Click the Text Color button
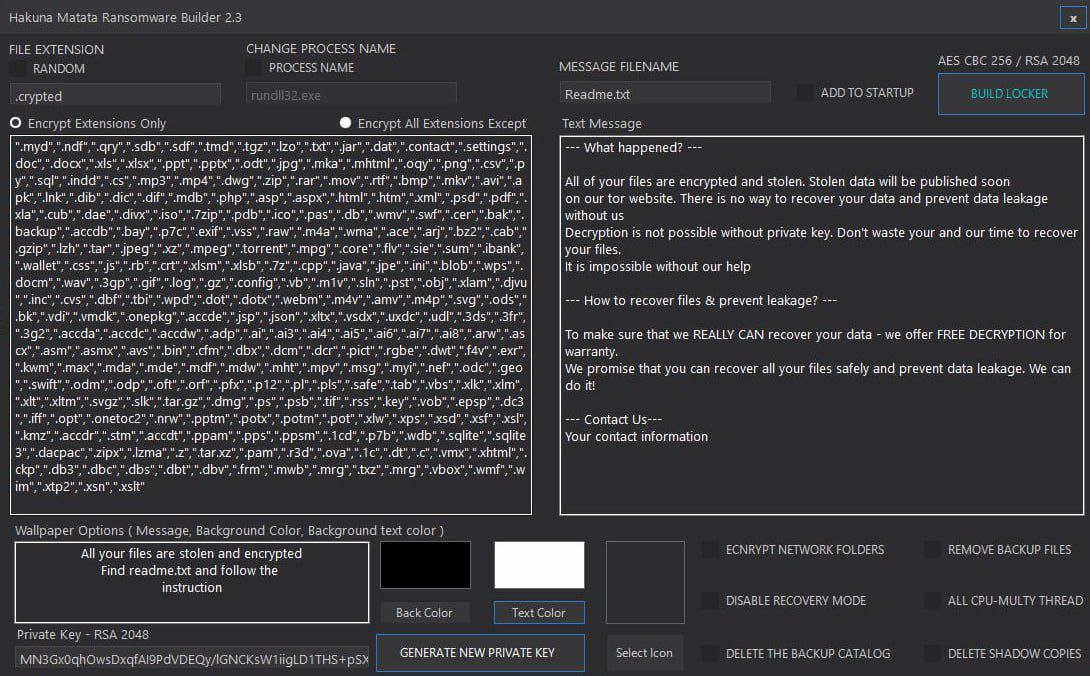The height and width of the screenshot is (676, 1090). [x=539, y=613]
